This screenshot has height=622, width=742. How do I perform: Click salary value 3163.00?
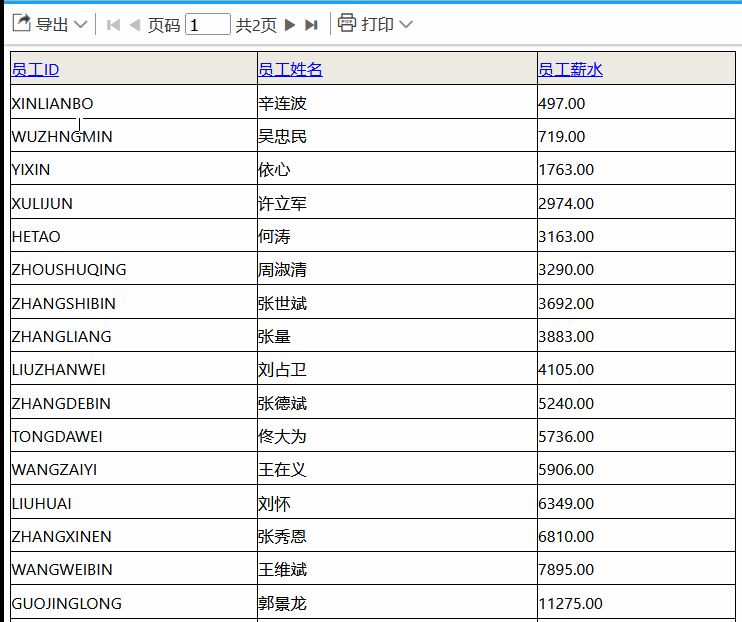tap(566, 236)
